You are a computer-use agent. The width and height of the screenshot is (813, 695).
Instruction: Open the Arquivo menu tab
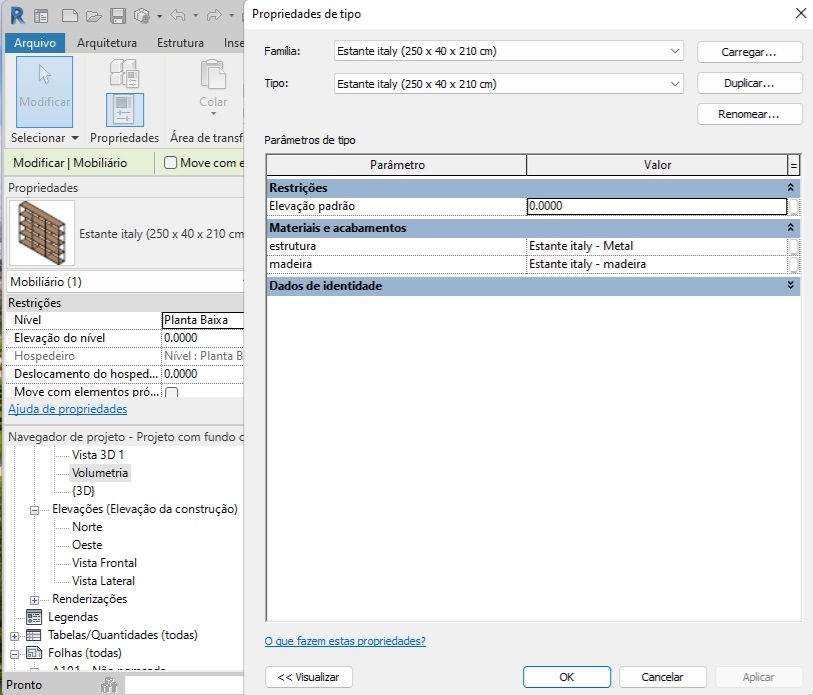(x=35, y=43)
